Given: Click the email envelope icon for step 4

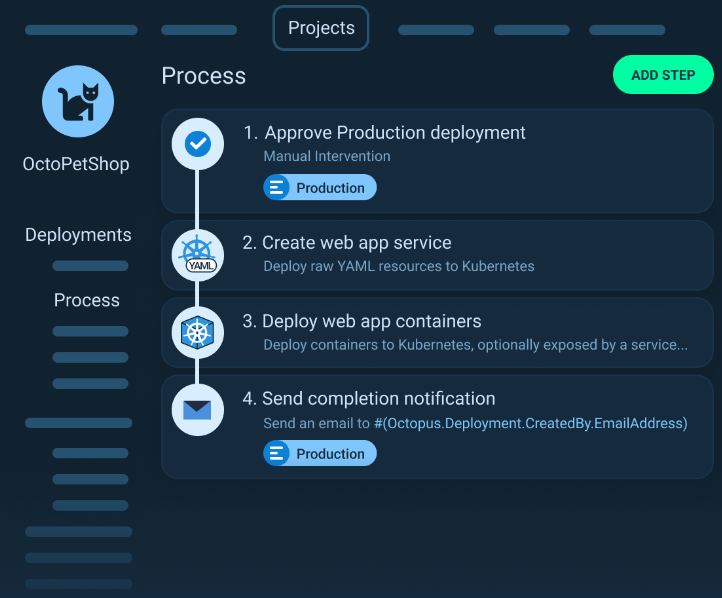Looking at the screenshot, I should point(198,410).
